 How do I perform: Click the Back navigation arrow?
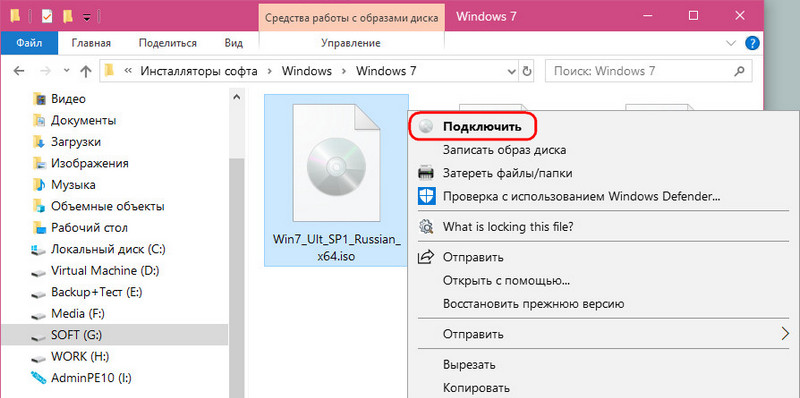point(19,71)
